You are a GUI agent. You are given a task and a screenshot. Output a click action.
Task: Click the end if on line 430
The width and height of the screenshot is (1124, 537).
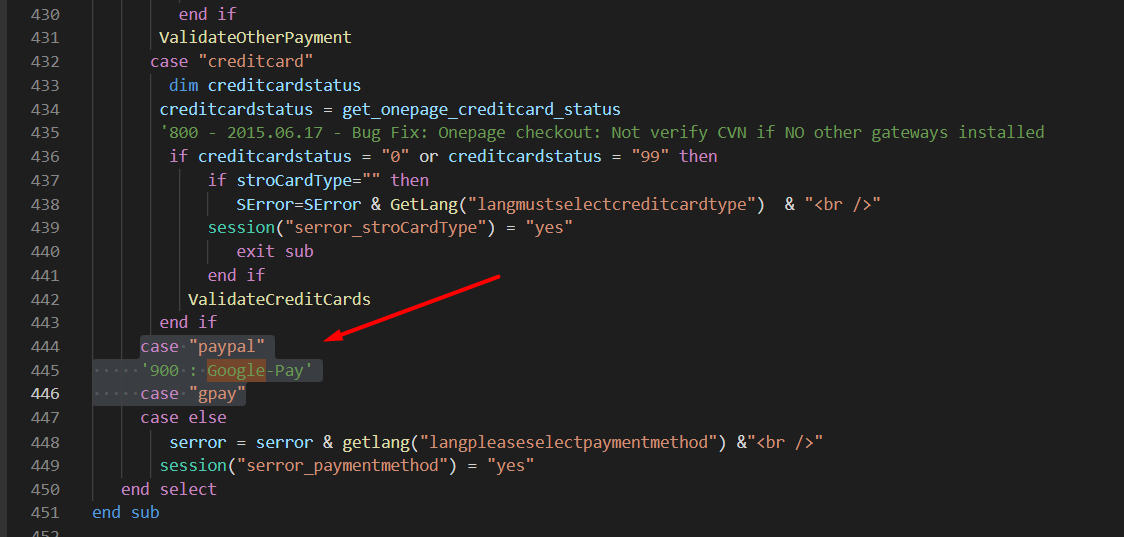207,14
